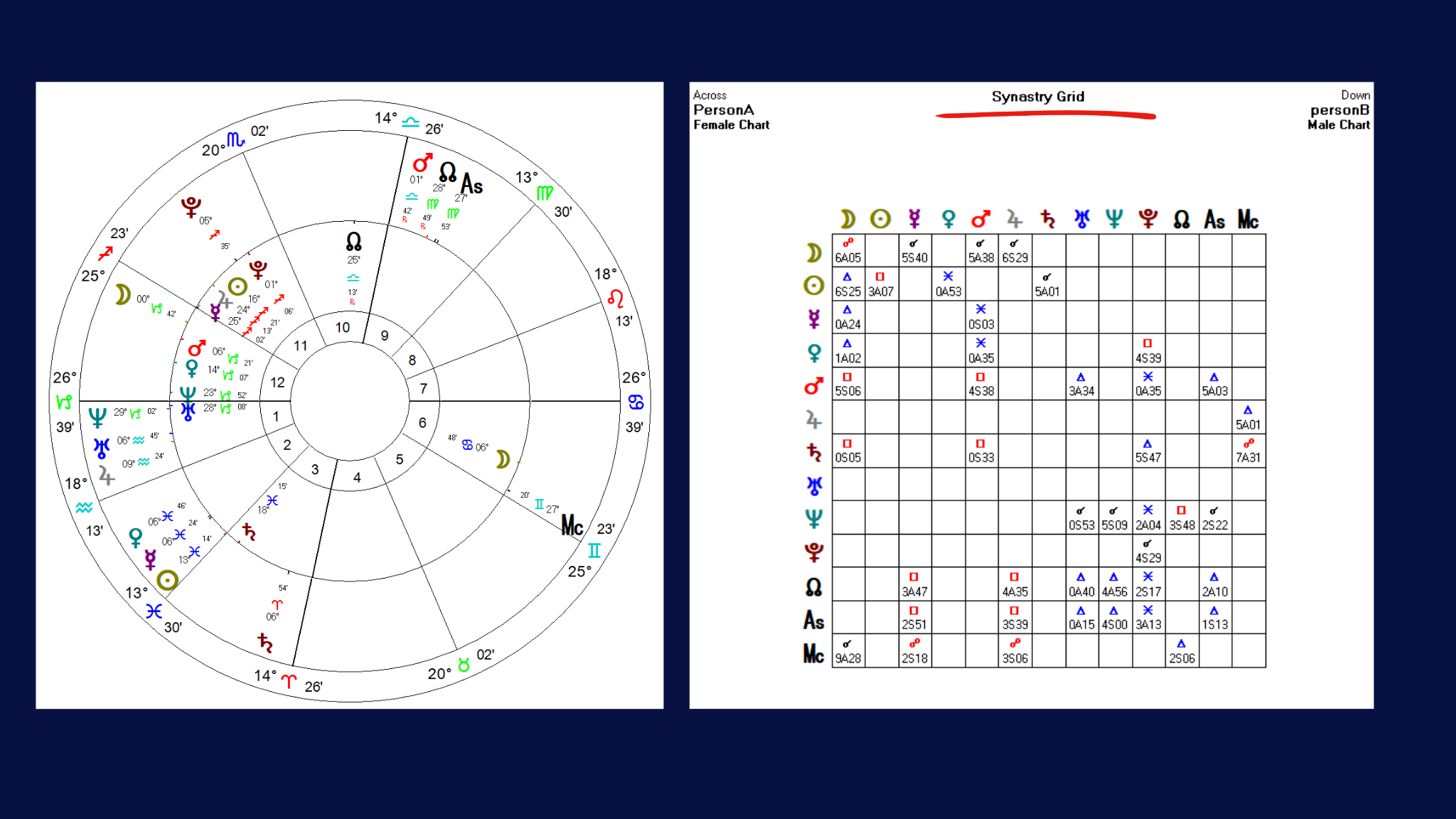Select Uranus glyph in grid row header
Image resolution: width=1456 pixels, height=819 pixels.
(x=814, y=486)
